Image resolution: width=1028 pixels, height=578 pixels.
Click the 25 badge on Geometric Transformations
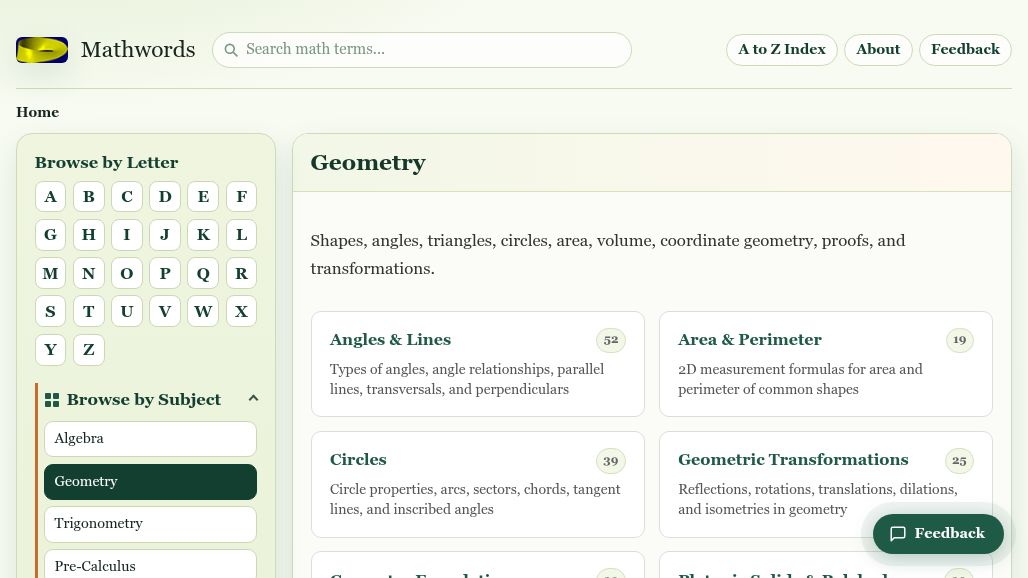pos(959,460)
